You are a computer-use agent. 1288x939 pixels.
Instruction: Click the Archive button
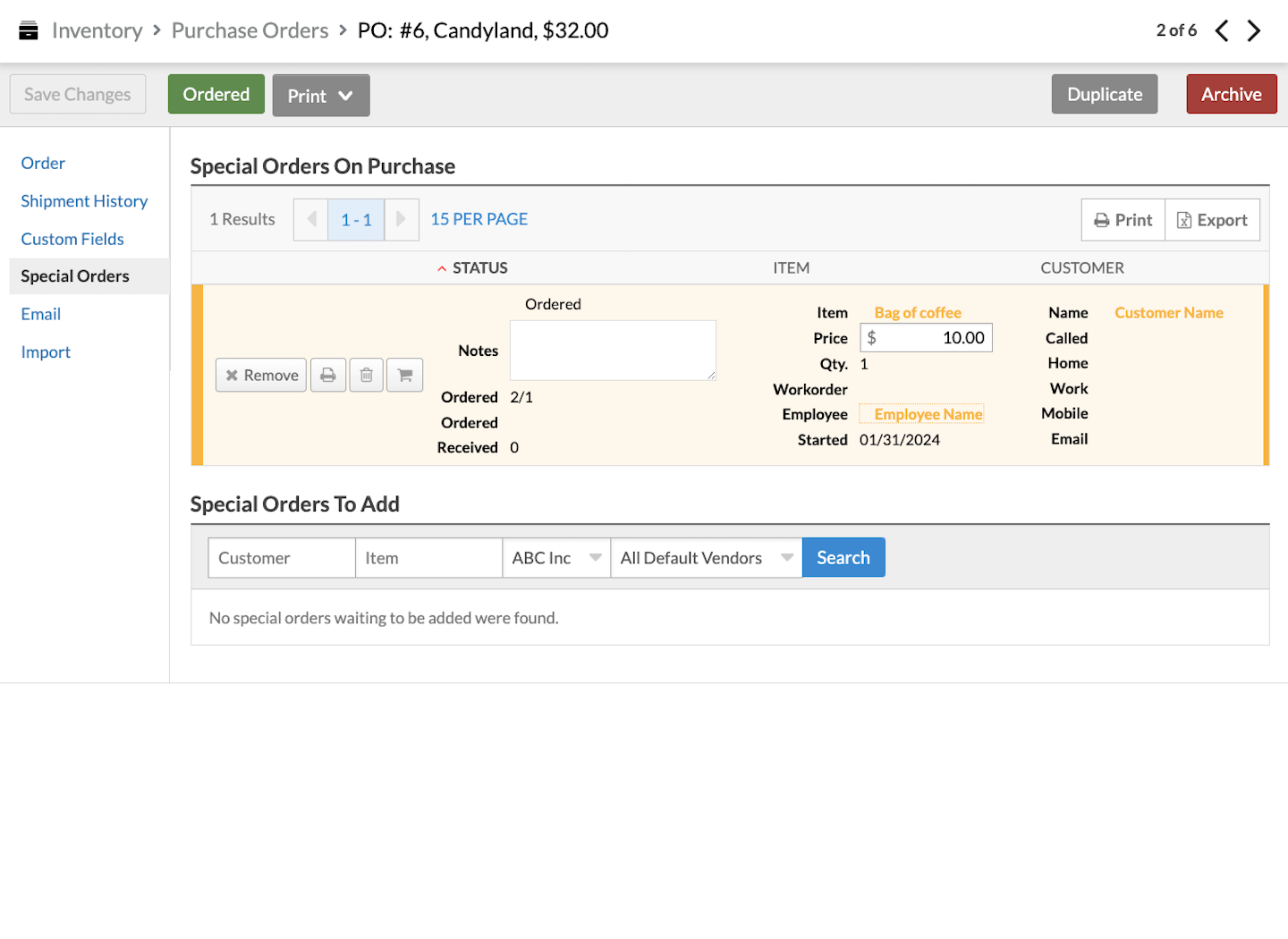pyautogui.click(x=1231, y=95)
